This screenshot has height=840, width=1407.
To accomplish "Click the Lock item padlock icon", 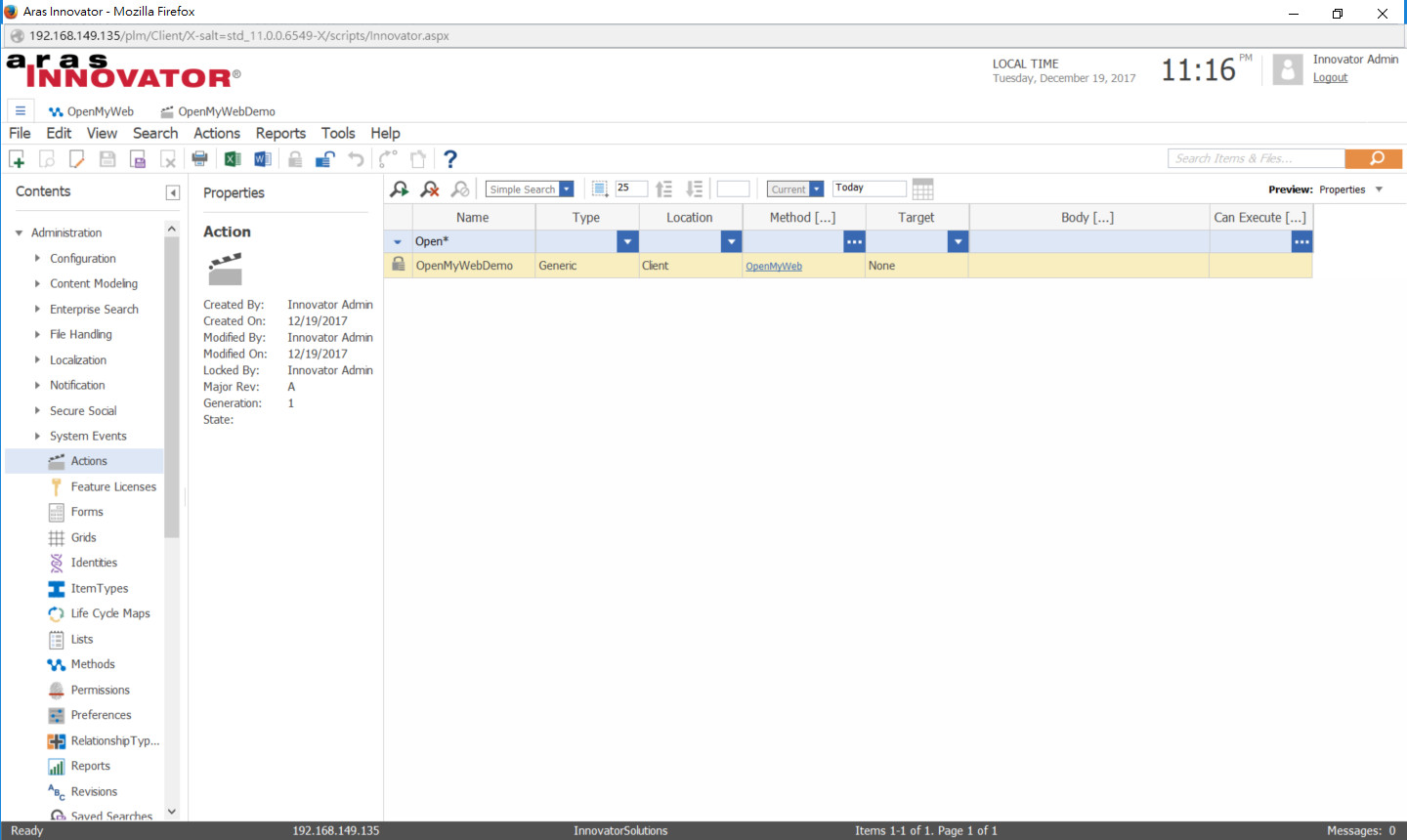I will 295,159.
